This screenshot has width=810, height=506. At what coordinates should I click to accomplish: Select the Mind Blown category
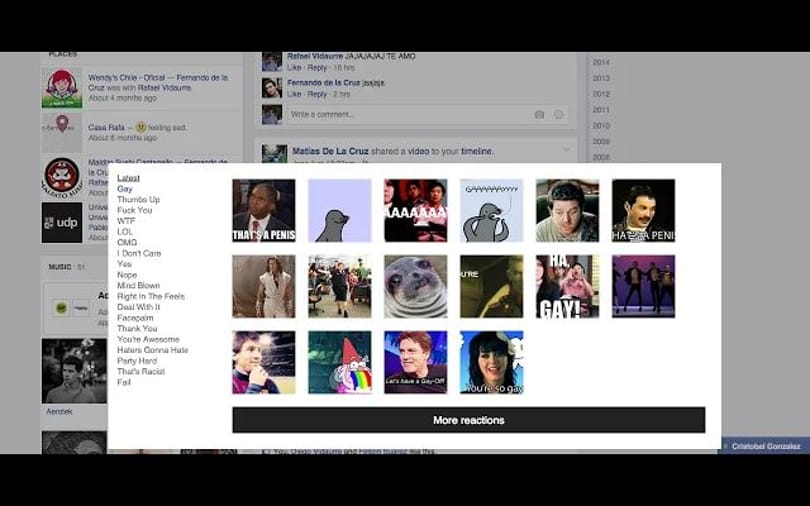pos(138,286)
